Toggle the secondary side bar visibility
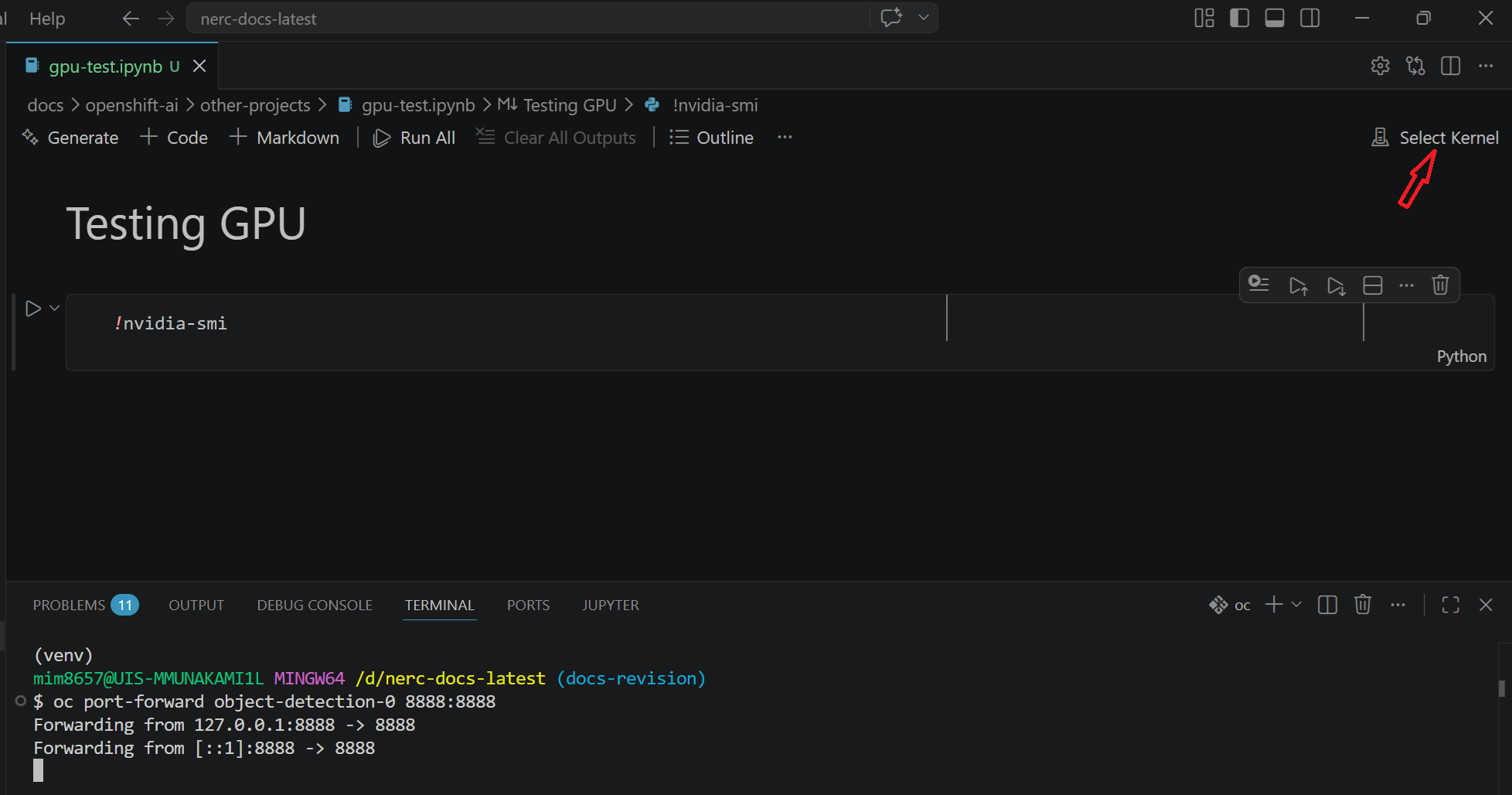Image resolution: width=1512 pixels, height=795 pixels. (1310, 19)
